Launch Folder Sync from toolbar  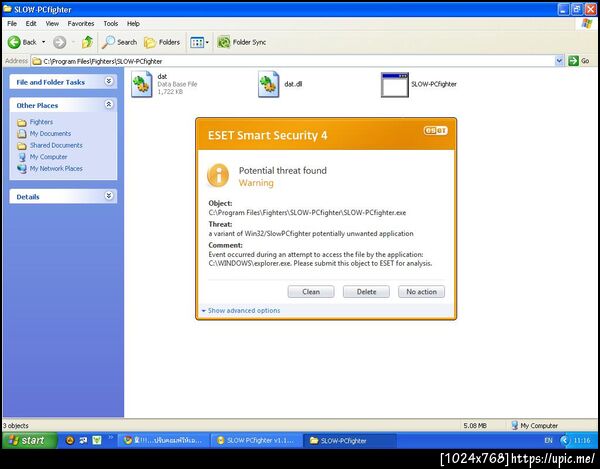pyautogui.click(x=241, y=42)
